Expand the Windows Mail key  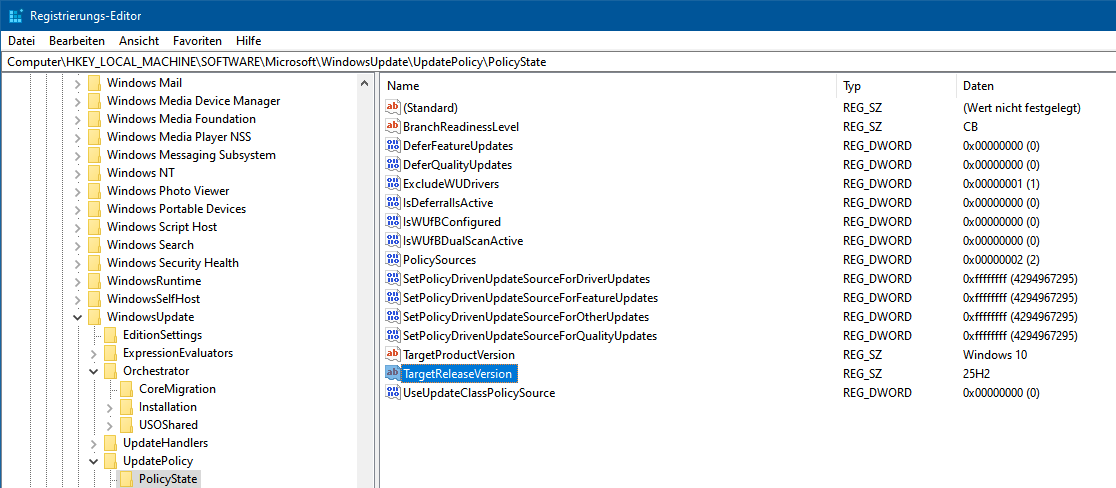click(78, 83)
